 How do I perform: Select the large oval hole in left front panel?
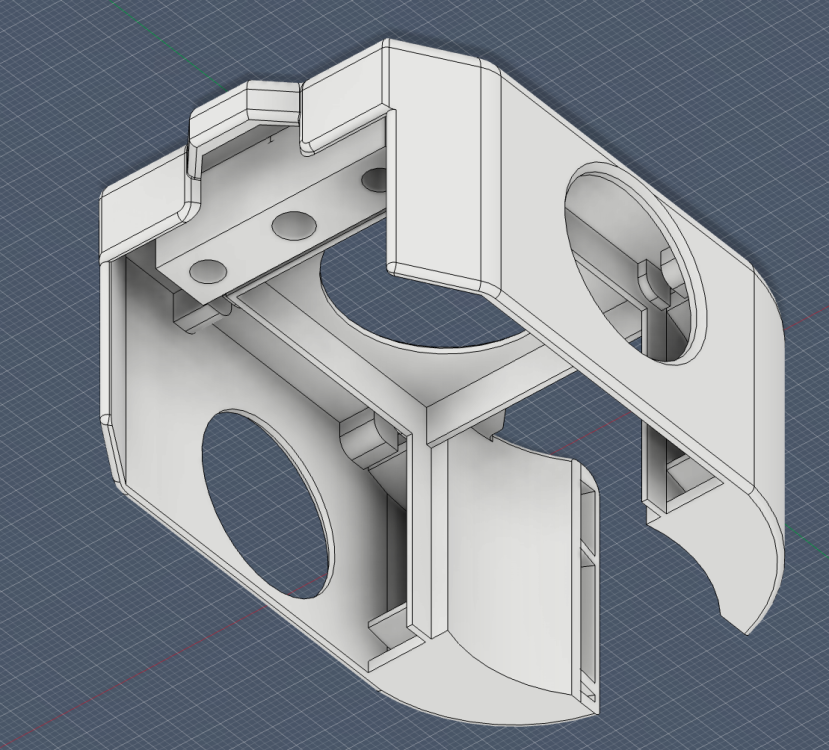[268, 503]
